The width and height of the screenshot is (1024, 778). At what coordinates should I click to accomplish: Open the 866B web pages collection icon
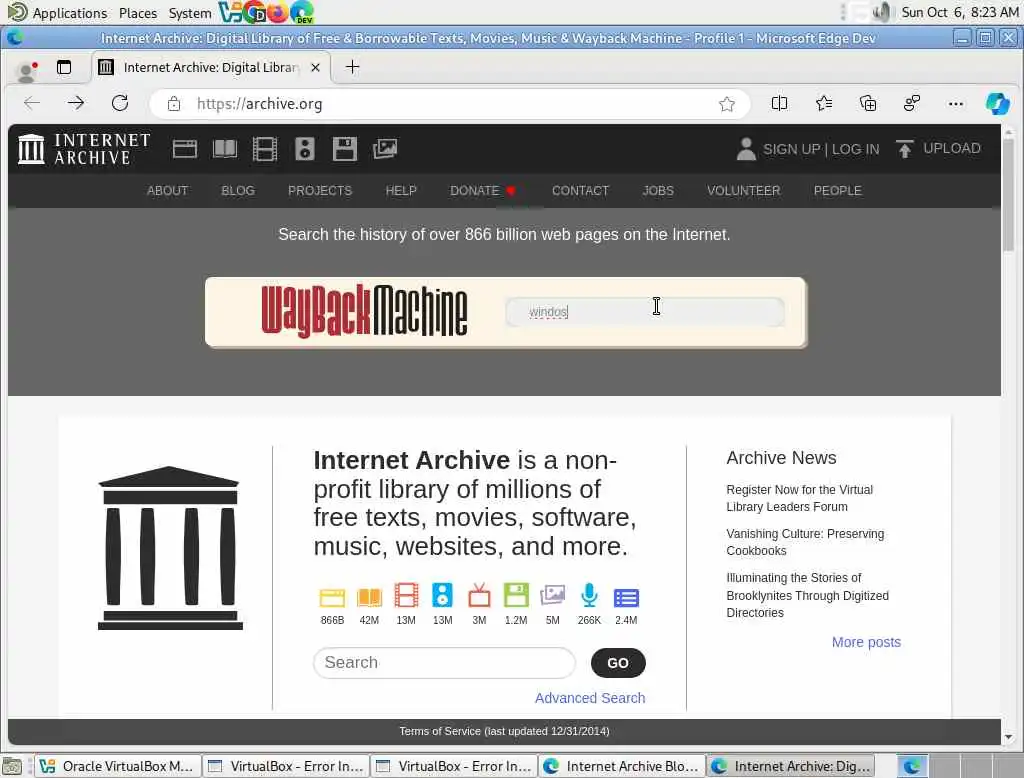332,597
